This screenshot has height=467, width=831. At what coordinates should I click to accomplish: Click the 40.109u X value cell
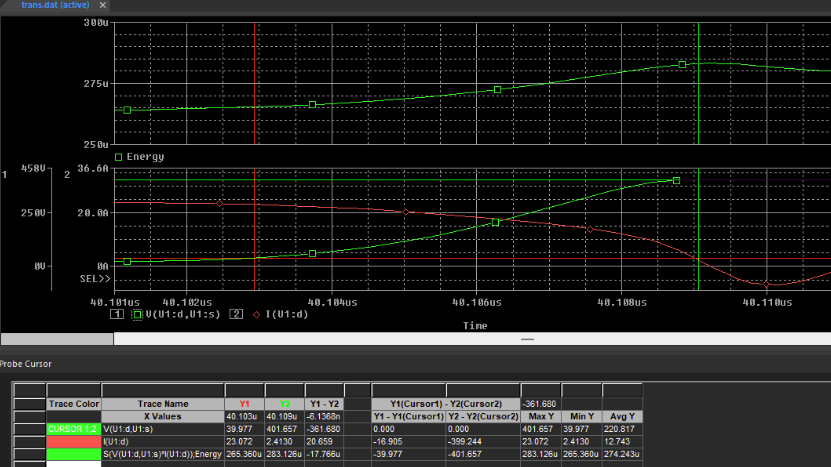[x=285, y=417]
